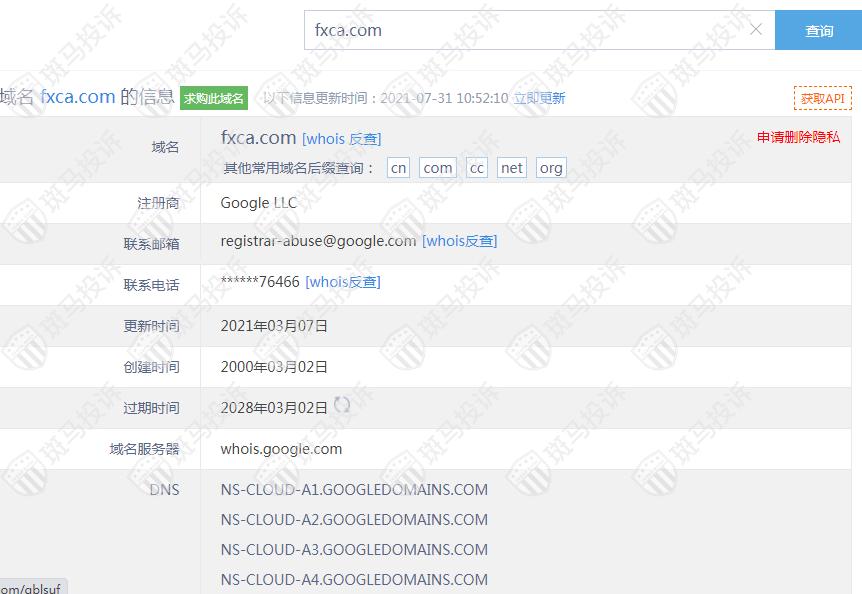Click the 立即更新 link

(539, 98)
